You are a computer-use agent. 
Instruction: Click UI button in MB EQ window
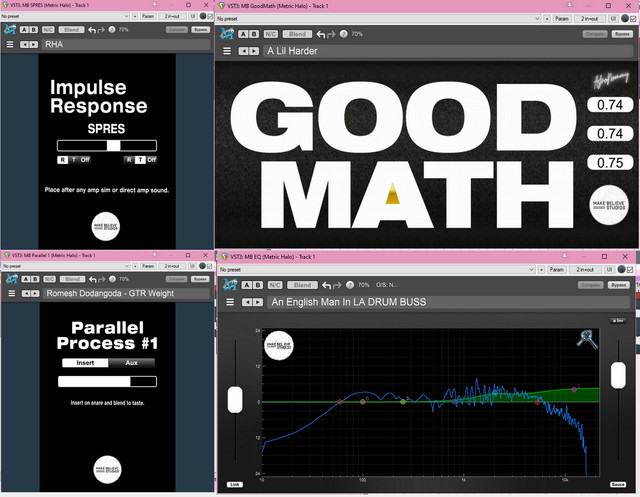tap(609, 270)
